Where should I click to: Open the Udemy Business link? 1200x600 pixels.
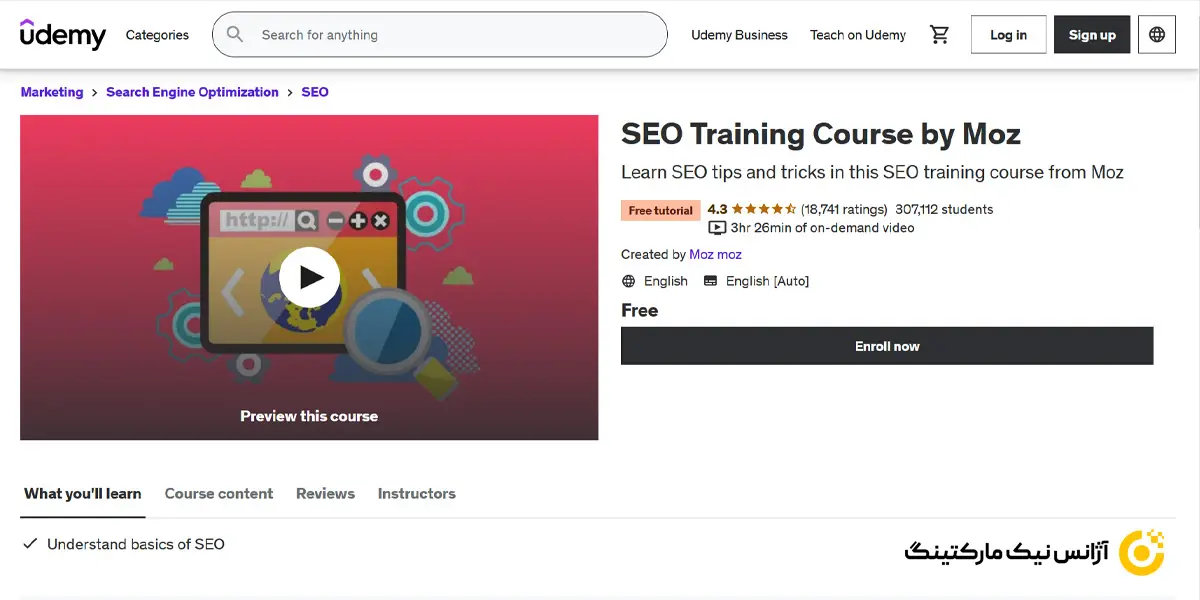(739, 35)
